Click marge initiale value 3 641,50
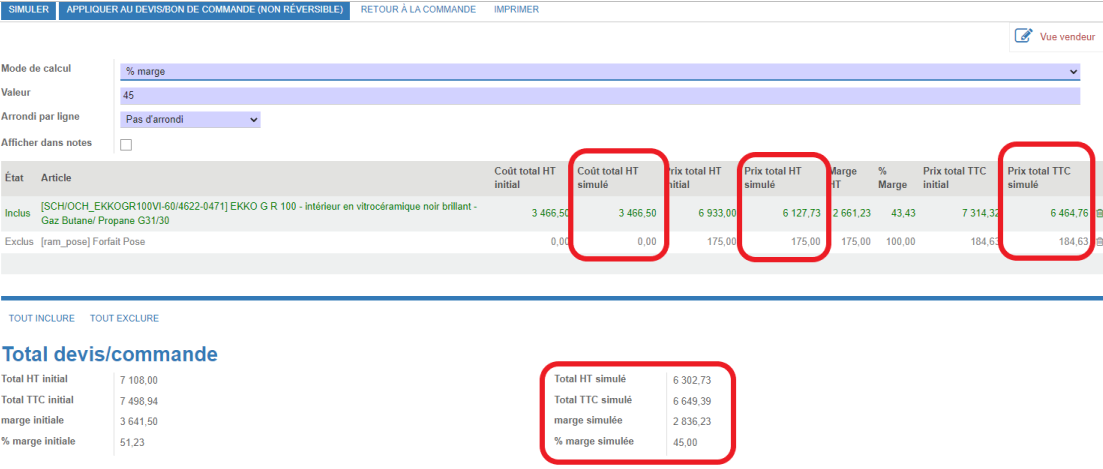This screenshot has height=469, width=1103. (139, 422)
